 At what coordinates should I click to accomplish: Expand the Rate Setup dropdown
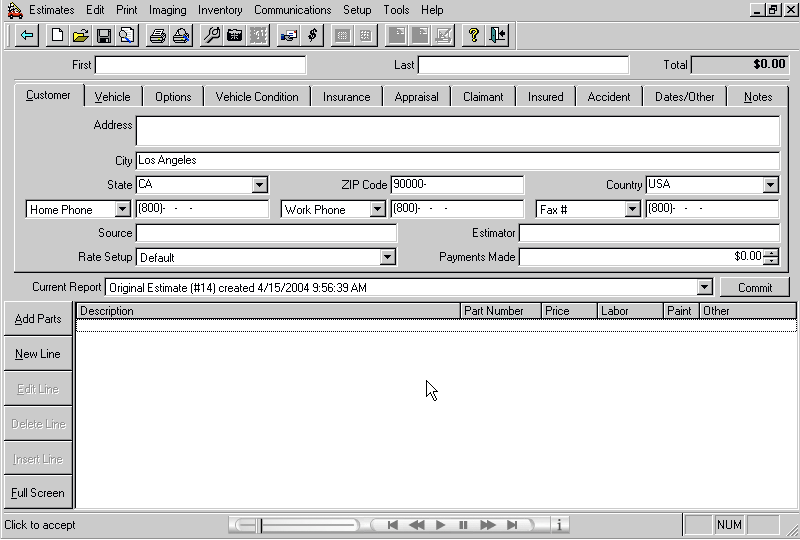pyautogui.click(x=388, y=258)
